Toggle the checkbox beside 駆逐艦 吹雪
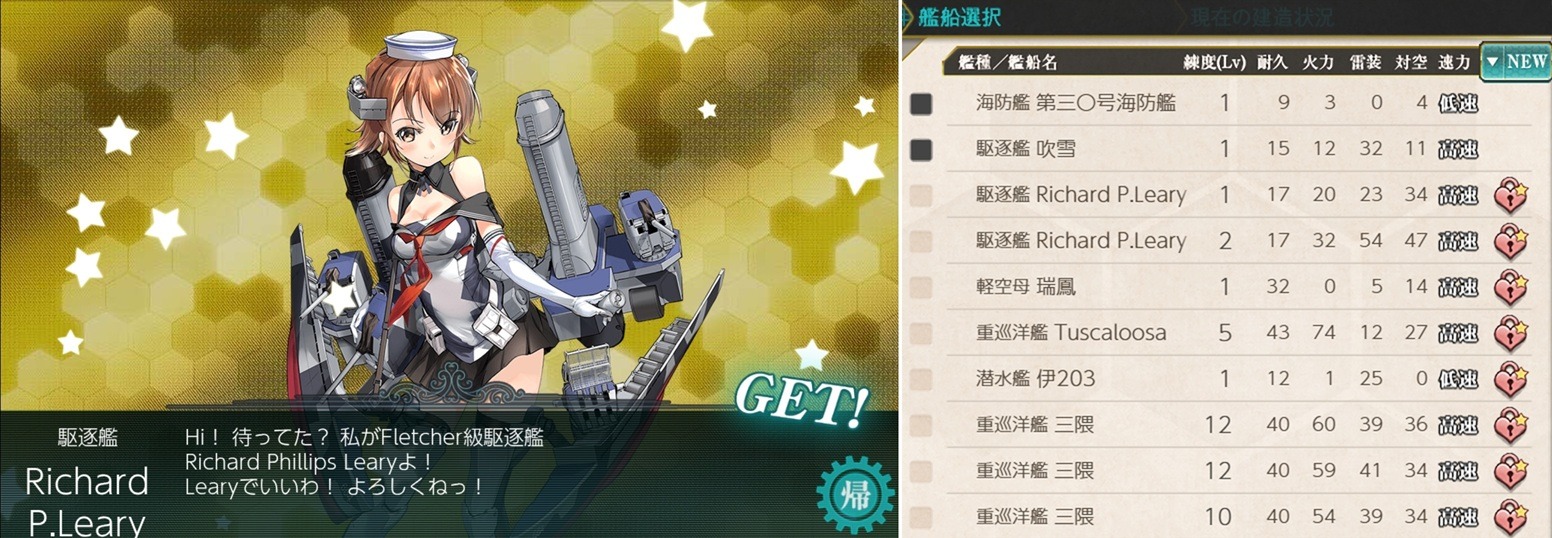 (921, 149)
